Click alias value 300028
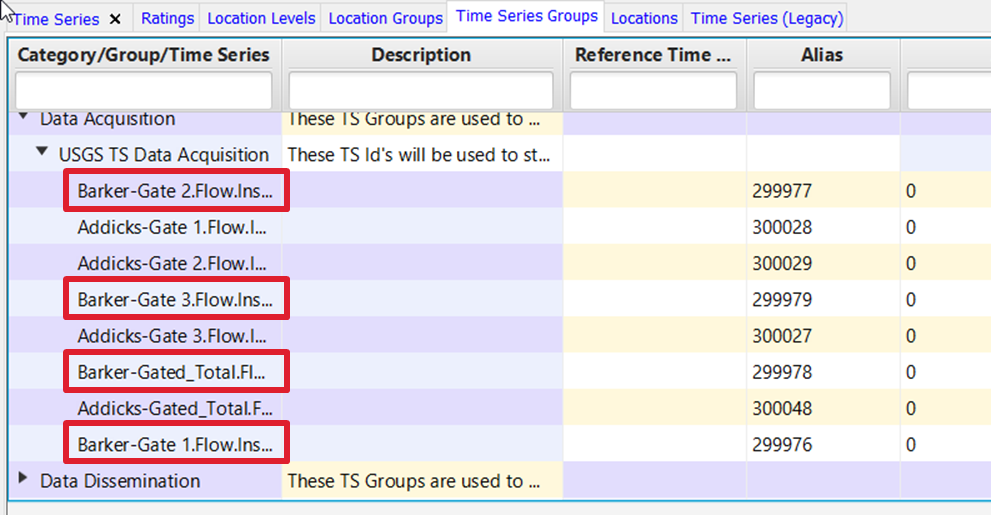Screen dimensions: 991x515 [x=782, y=227]
